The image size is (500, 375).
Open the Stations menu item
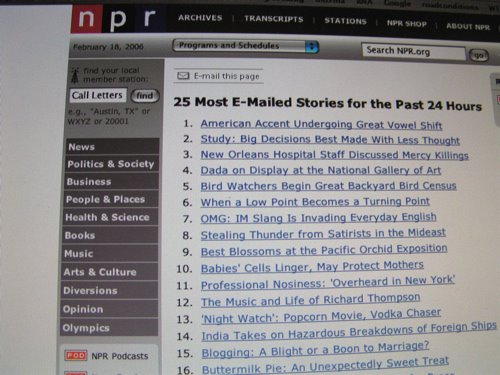345,21
